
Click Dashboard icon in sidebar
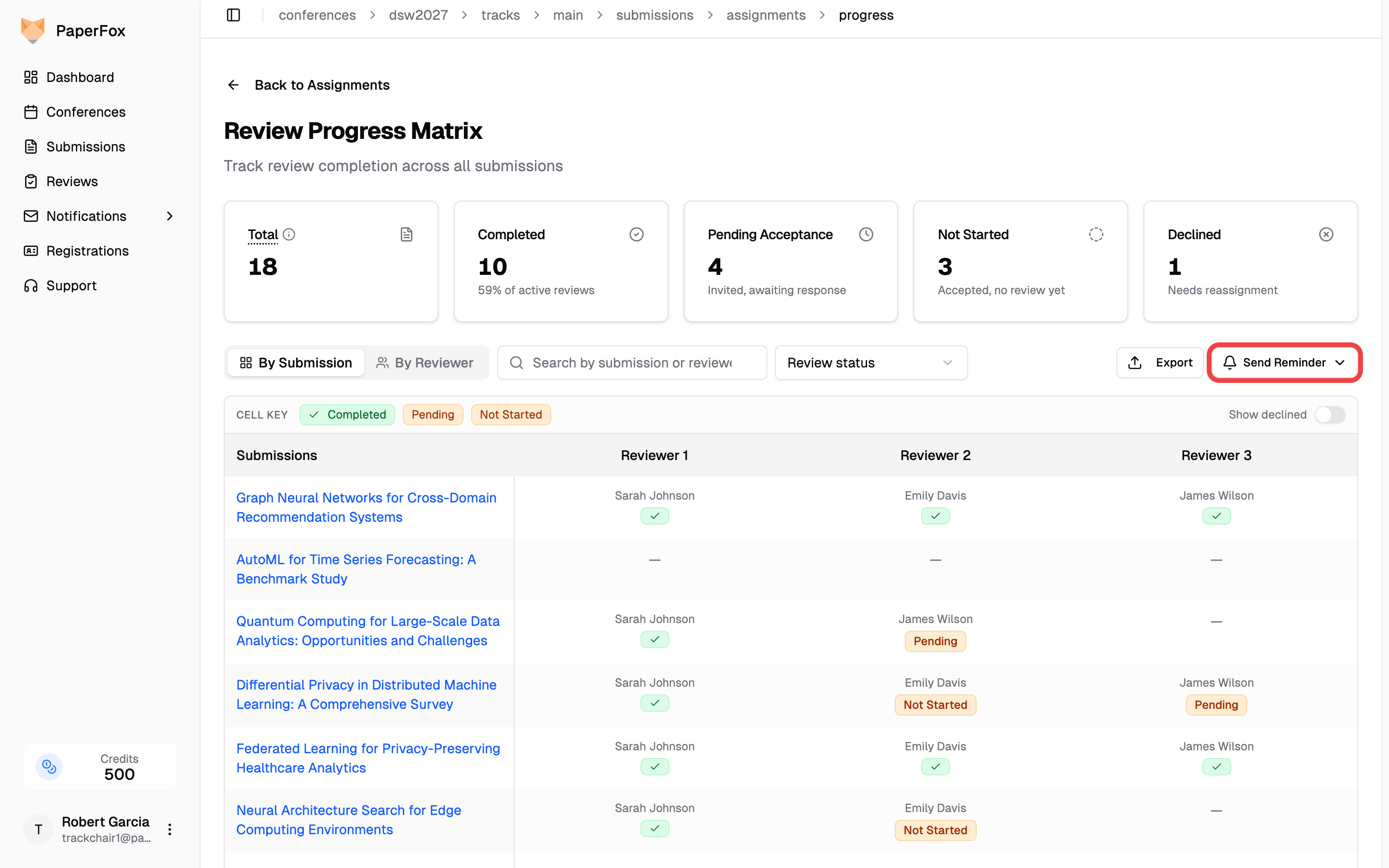(31, 77)
